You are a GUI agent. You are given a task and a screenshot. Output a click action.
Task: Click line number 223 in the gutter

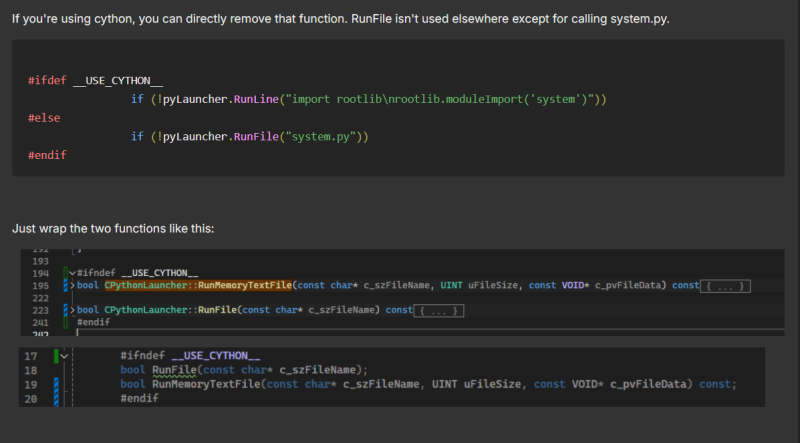(x=40, y=311)
